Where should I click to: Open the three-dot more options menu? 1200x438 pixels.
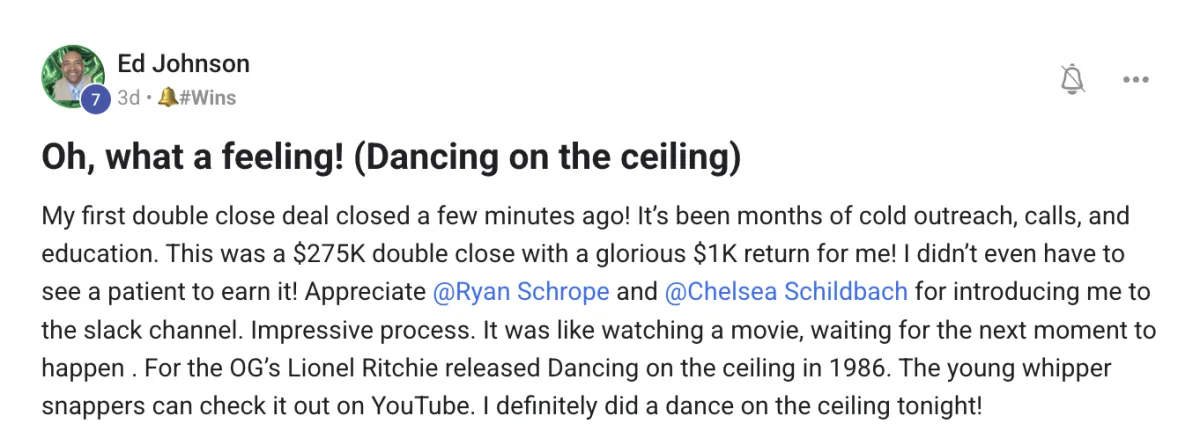[x=1136, y=80]
